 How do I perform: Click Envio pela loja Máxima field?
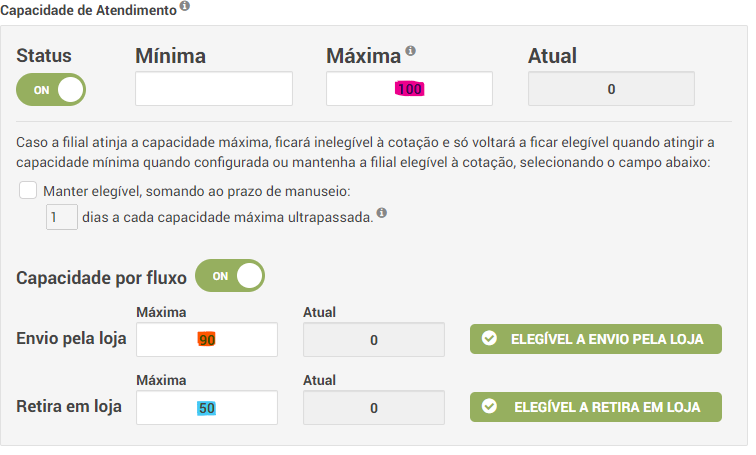tap(207, 340)
